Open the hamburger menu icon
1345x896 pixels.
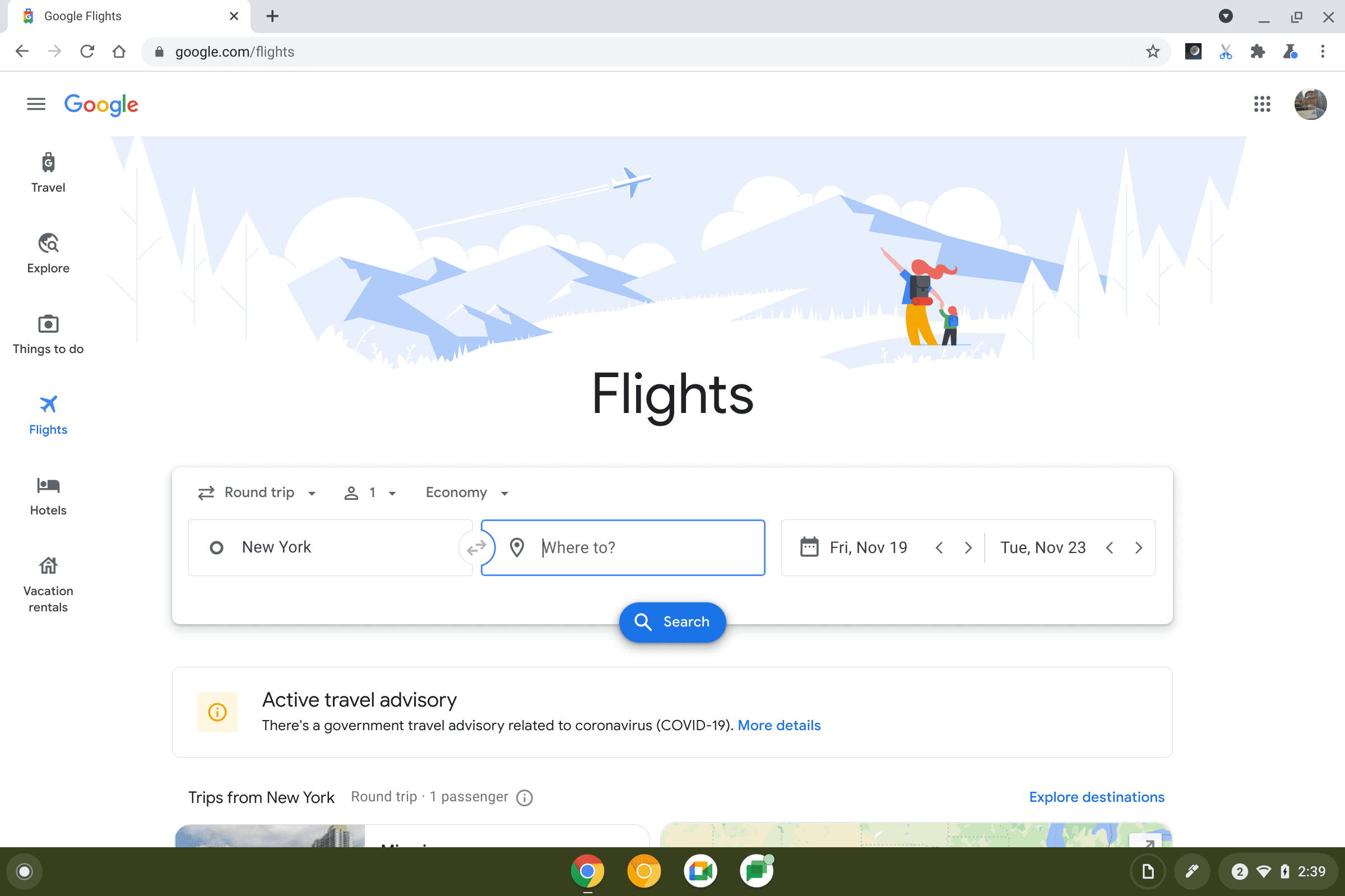(35, 103)
